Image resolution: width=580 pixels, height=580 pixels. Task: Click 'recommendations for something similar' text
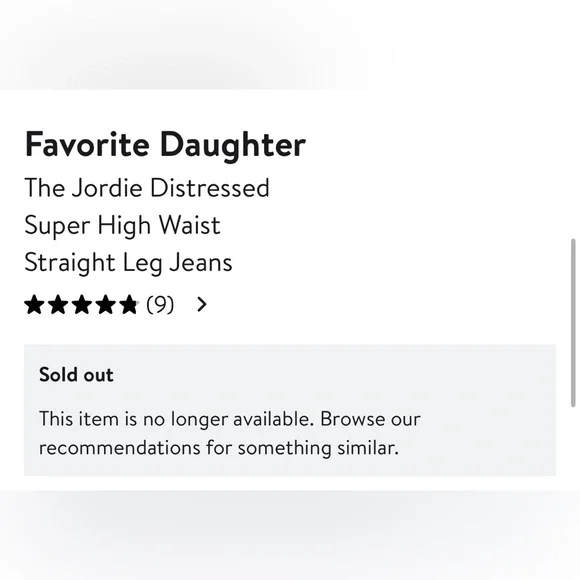point(219,448)
